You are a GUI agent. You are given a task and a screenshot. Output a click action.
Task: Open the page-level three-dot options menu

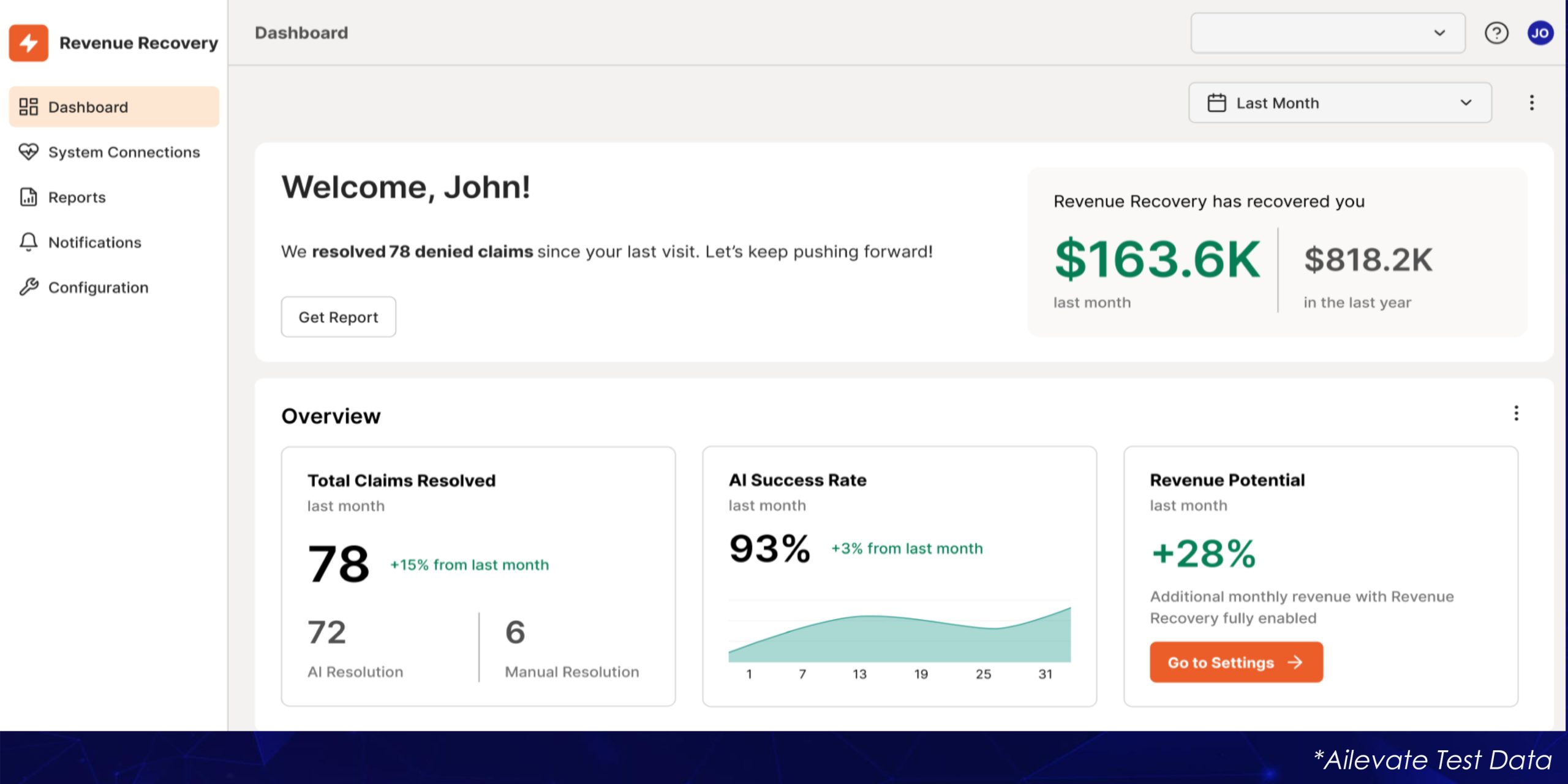click(1531, 103)
